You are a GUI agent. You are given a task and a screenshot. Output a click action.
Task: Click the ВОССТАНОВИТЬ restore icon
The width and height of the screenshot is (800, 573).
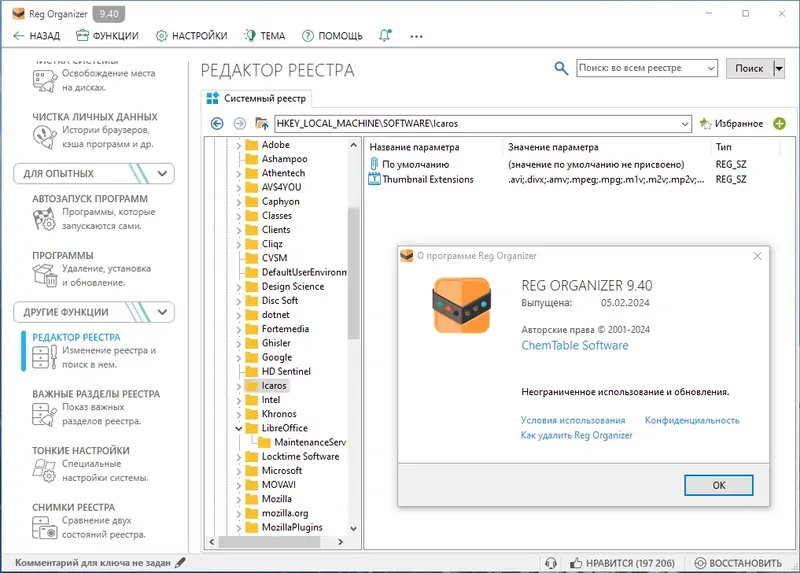701,563
